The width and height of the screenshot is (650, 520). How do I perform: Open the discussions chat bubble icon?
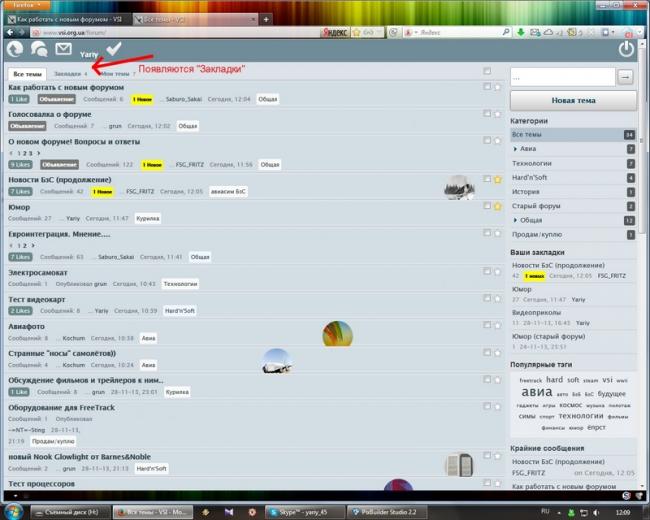(39, 49)
